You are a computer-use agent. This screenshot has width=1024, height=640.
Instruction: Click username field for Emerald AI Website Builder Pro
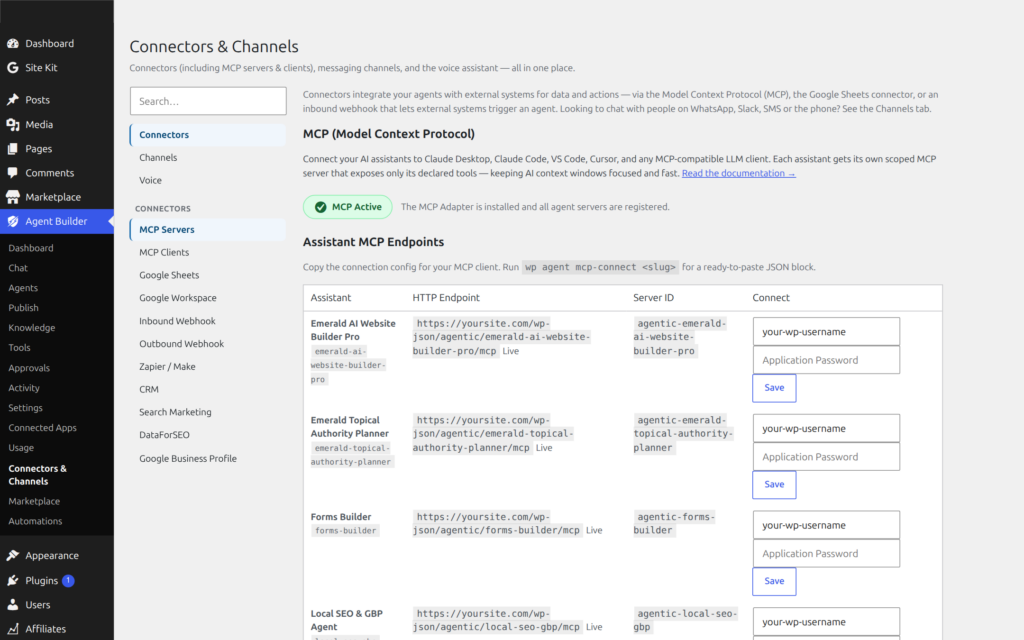point(826,332)
